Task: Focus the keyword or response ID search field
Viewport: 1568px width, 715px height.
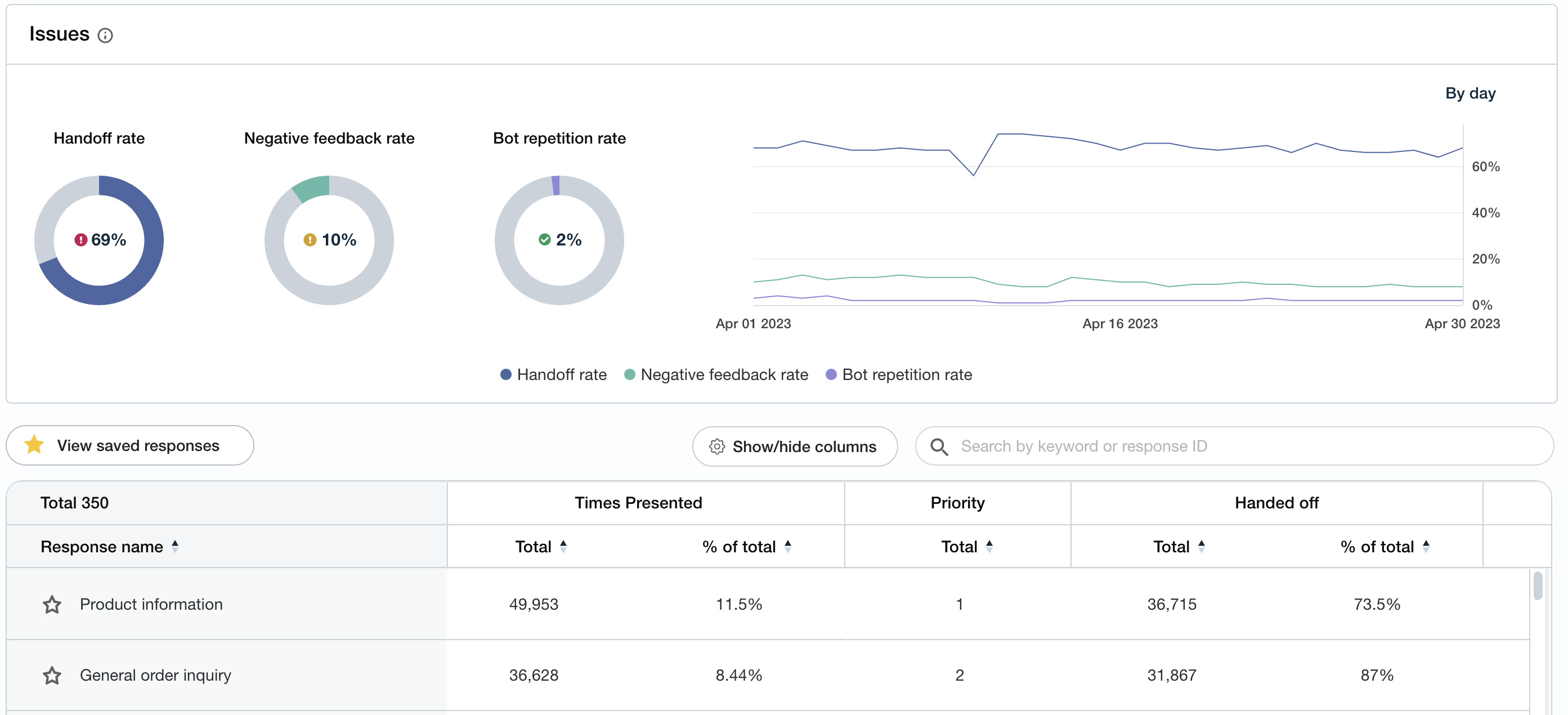Action: (1242, 446)
